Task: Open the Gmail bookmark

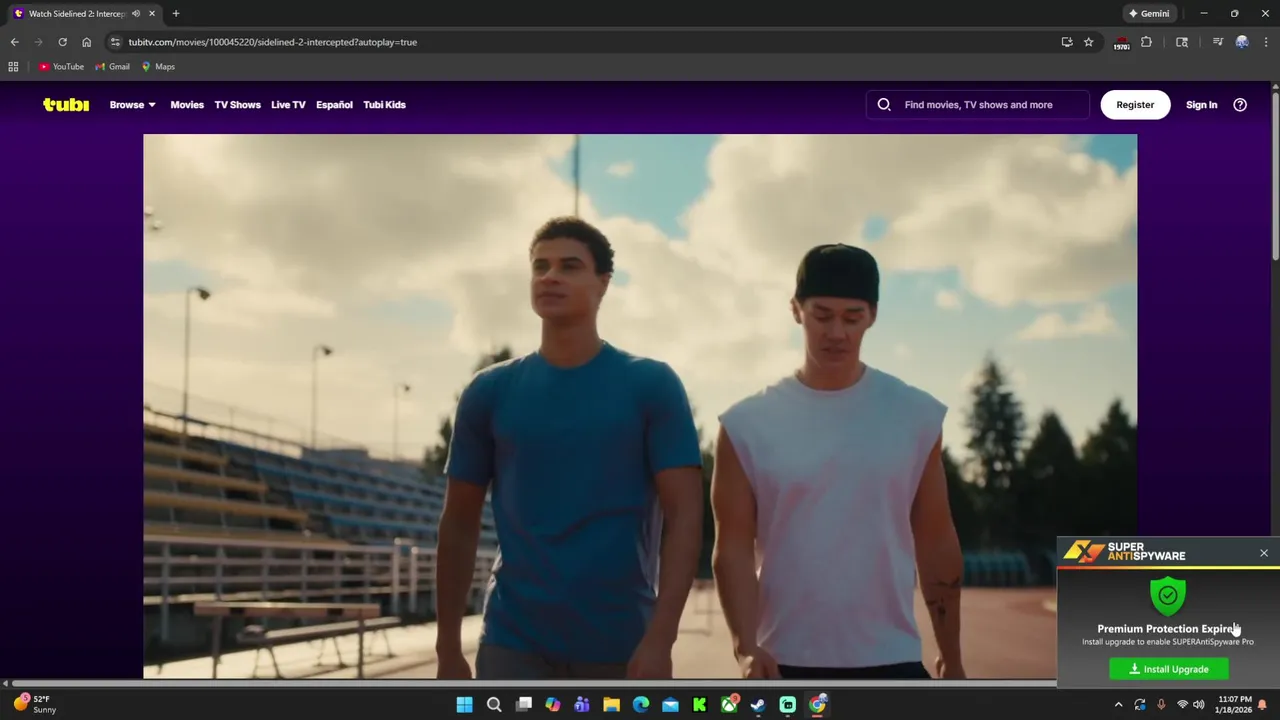Action: coord(112,67)
